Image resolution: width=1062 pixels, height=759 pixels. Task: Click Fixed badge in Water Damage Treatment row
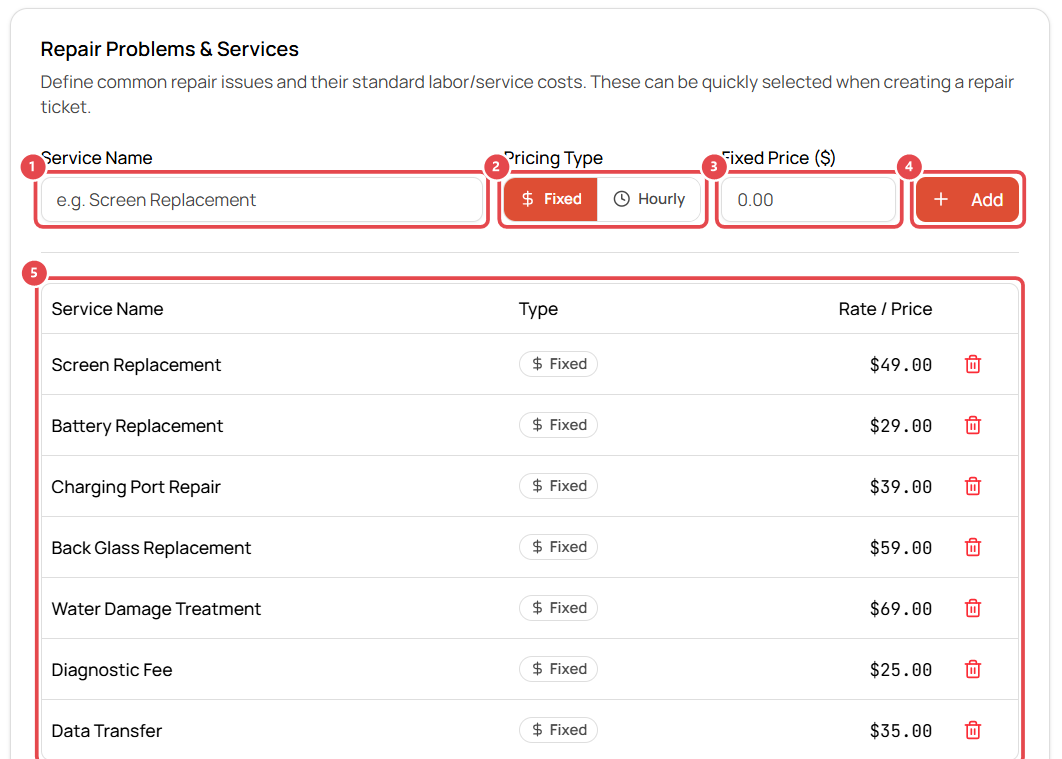(x=559, y=607)
